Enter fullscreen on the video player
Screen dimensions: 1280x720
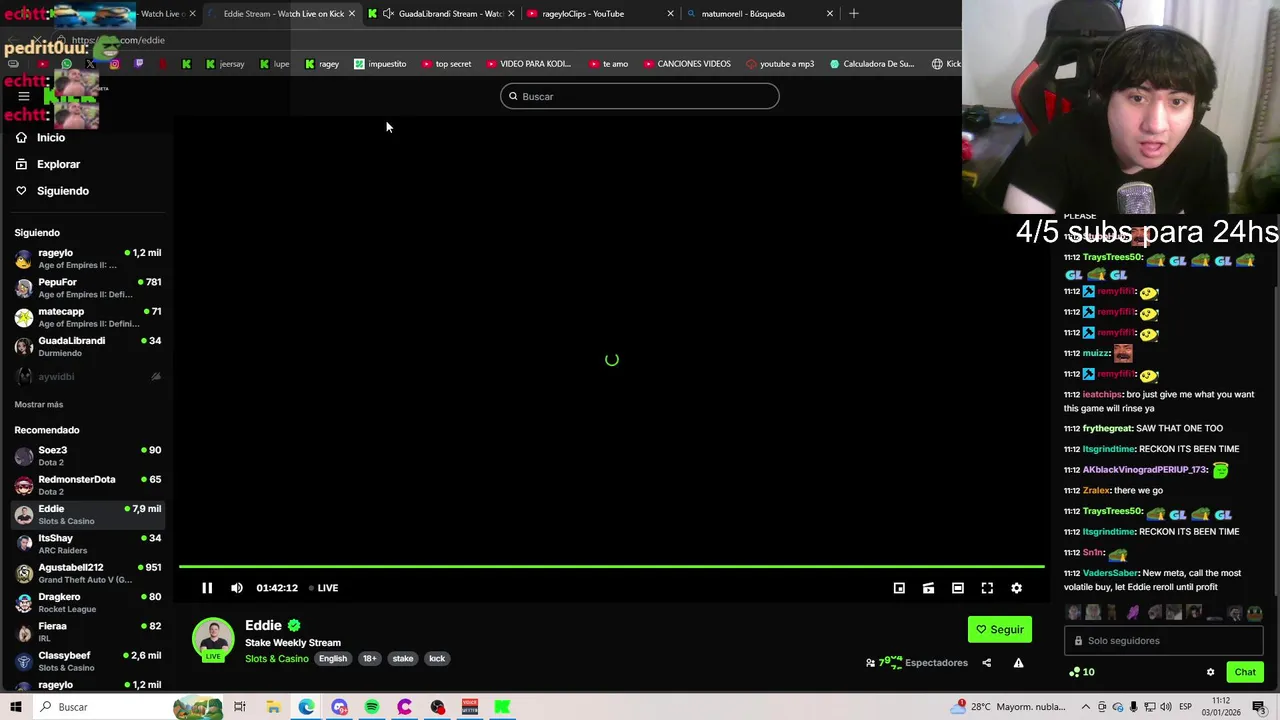(987, 588)
